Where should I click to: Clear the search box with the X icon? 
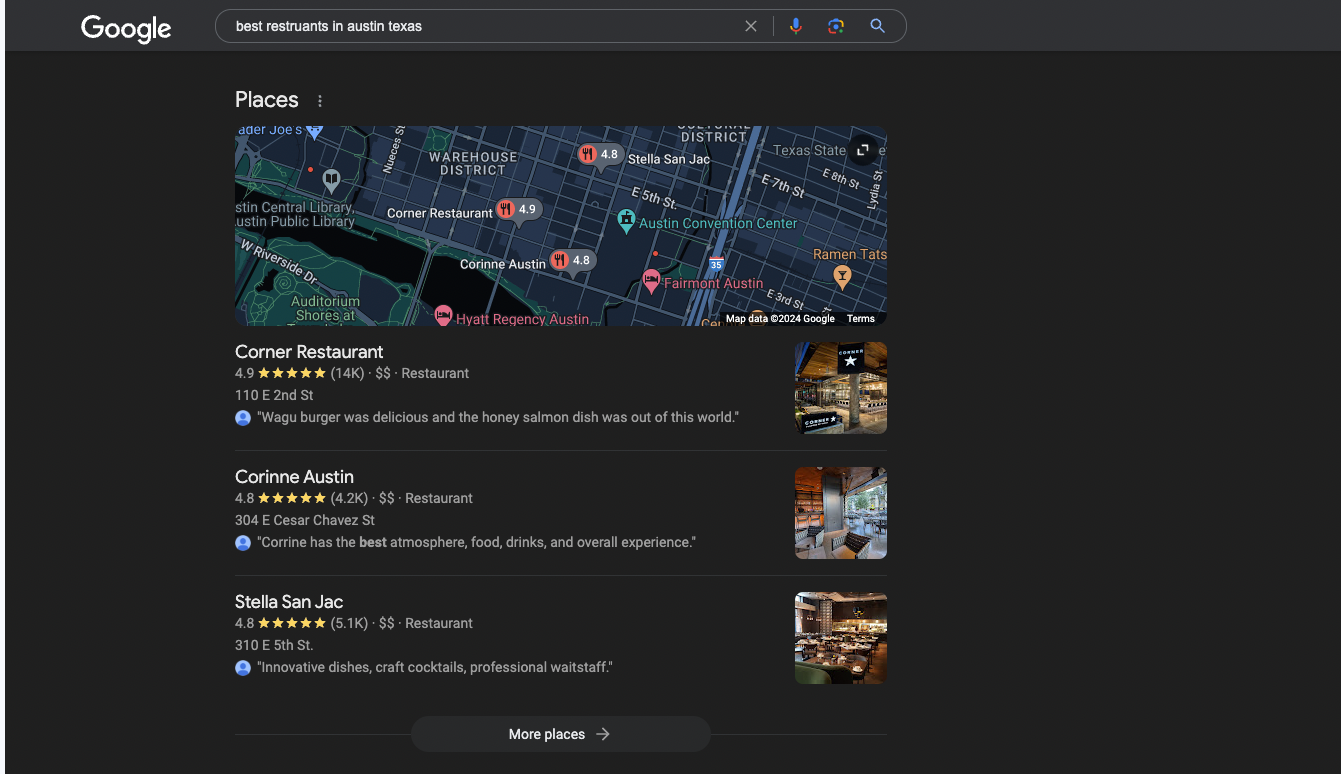click(x=751, y=26)
